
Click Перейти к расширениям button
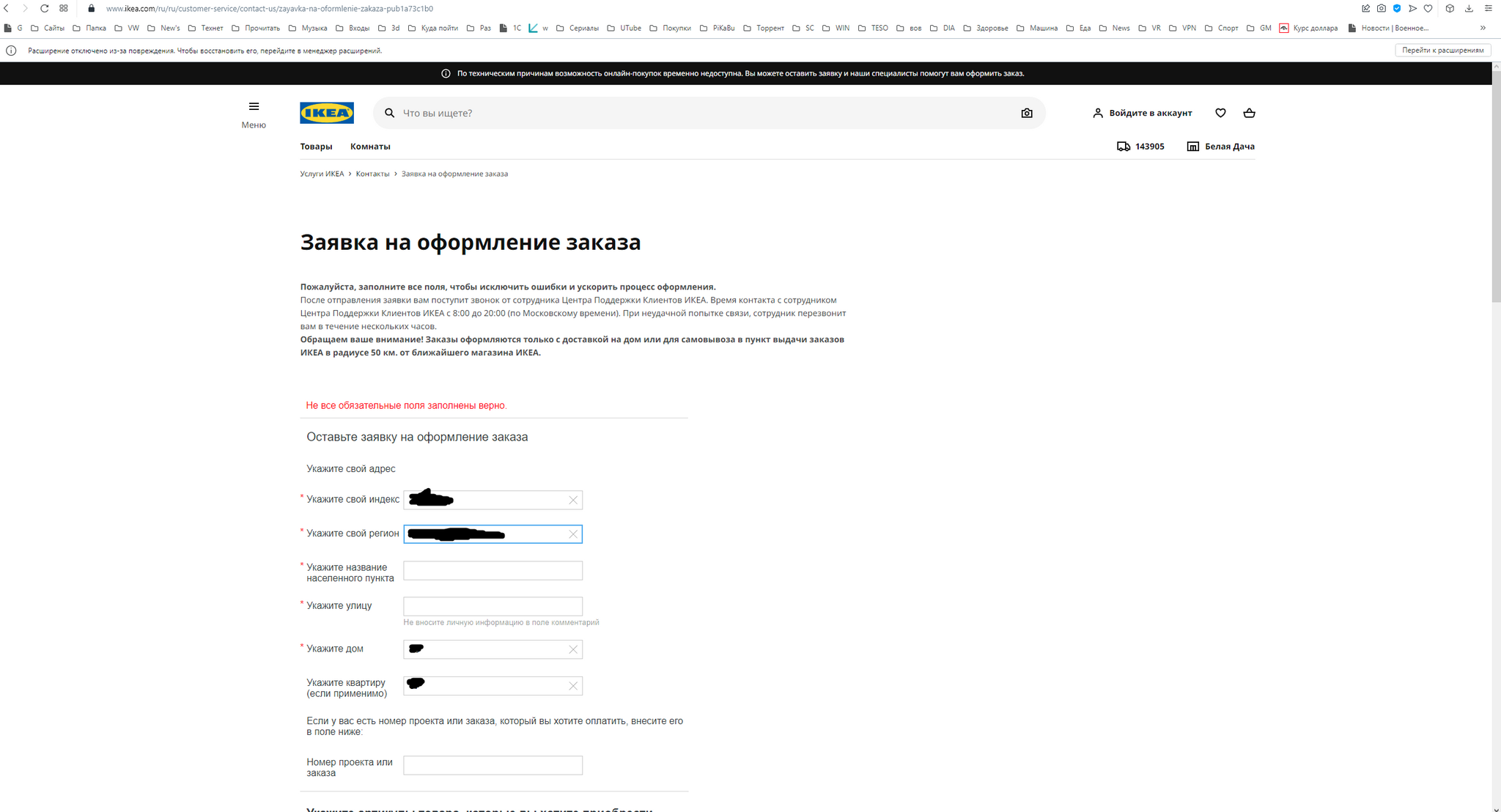[1442, 51]
